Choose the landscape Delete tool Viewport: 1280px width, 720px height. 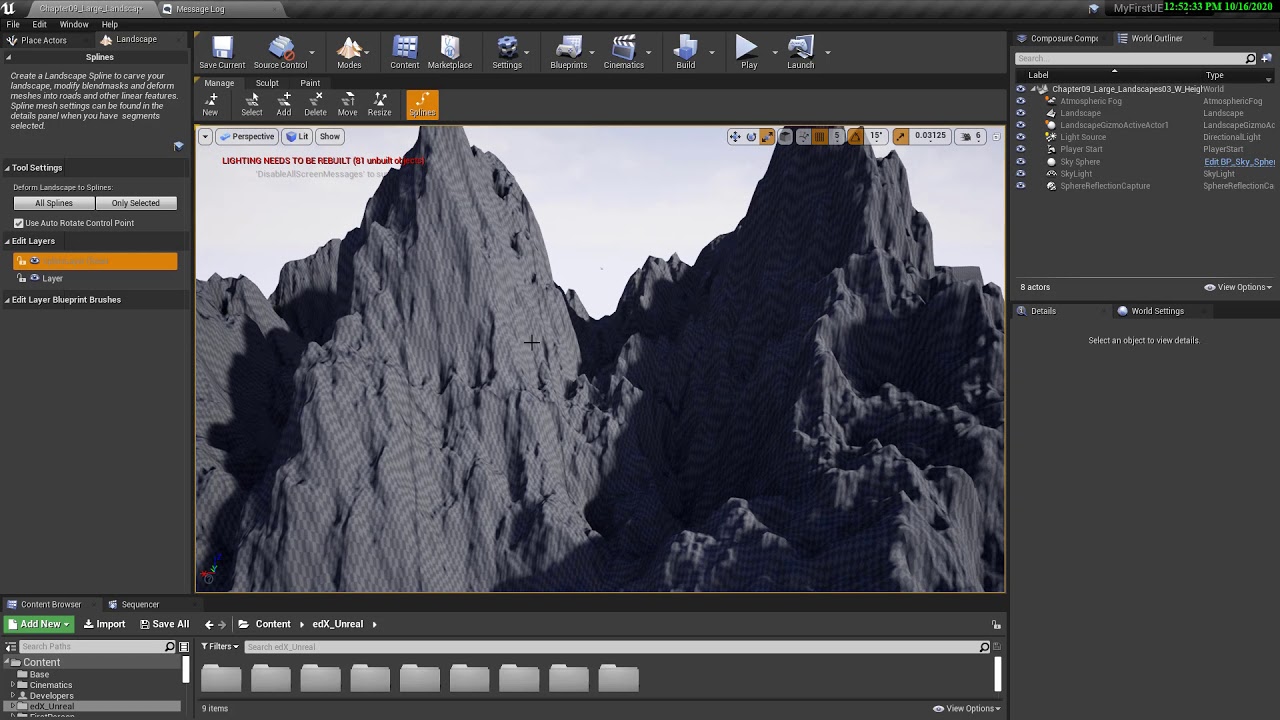pos(315,104)
